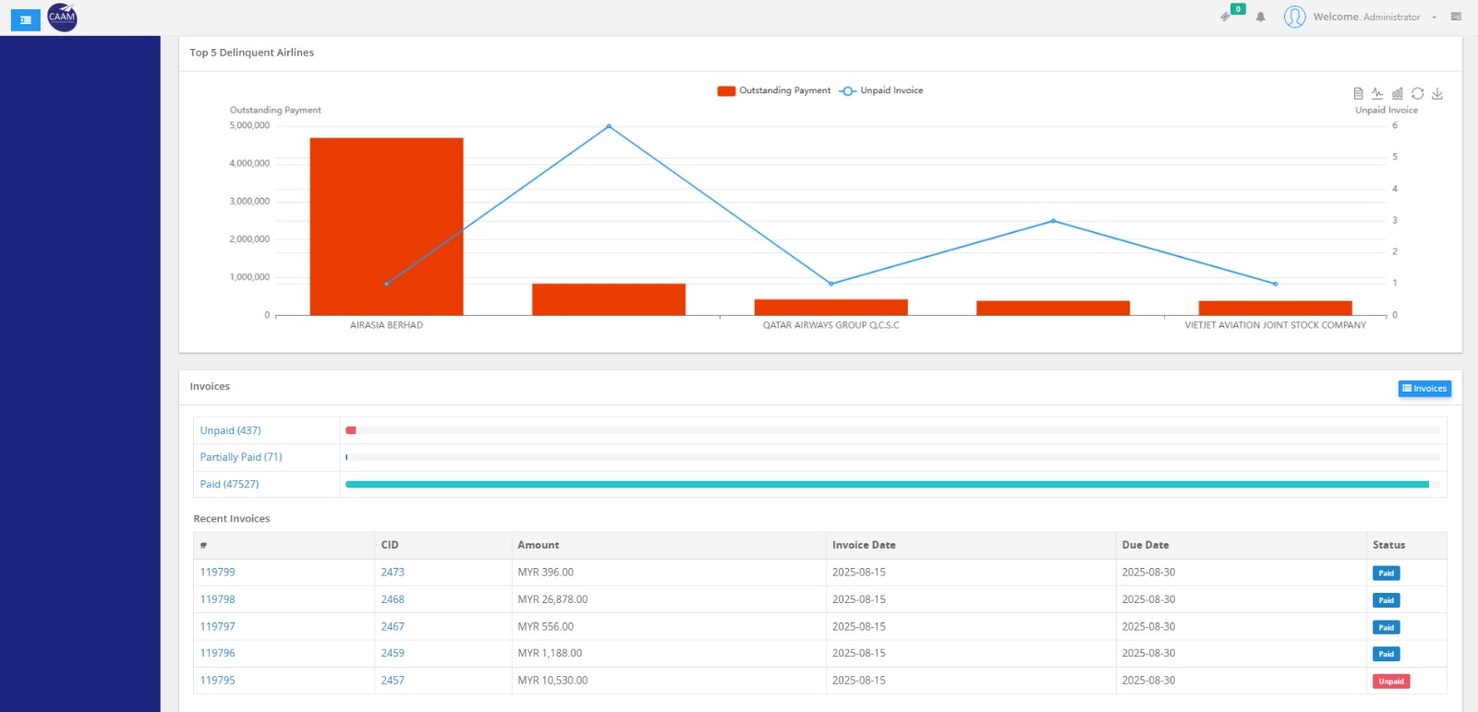Click the chart data view icon
The height and width of the screenshot is (712, 1478).
coord(1358,94)
